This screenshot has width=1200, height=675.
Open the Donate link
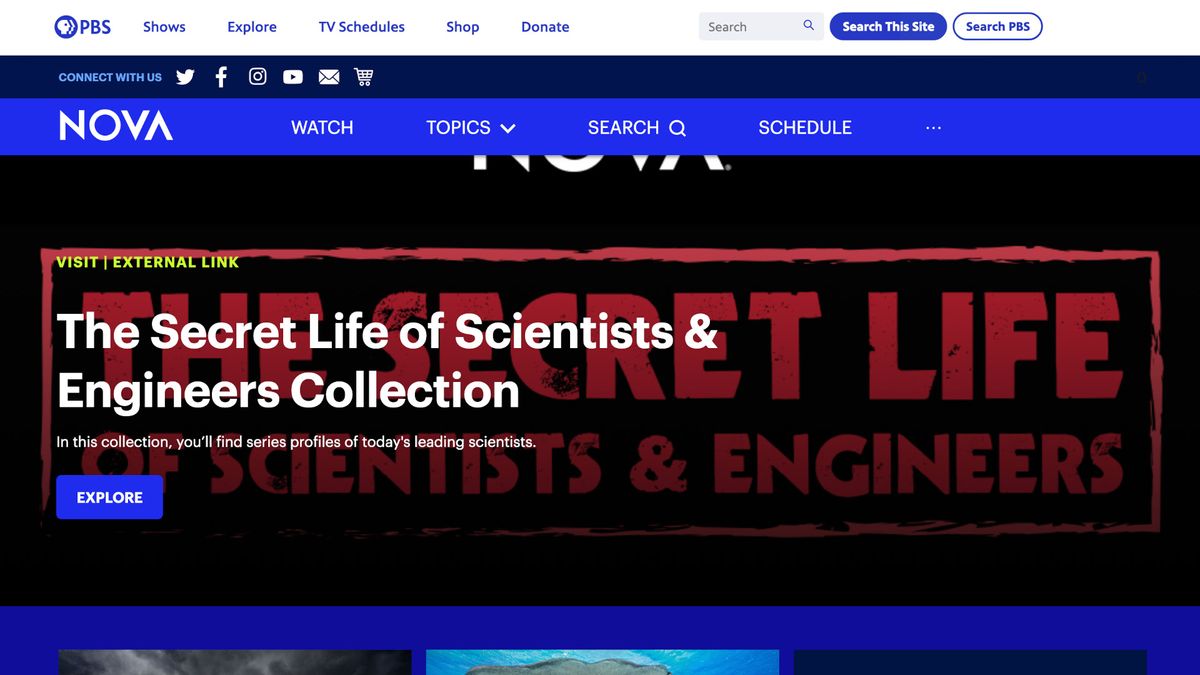(x=545, y=27)
